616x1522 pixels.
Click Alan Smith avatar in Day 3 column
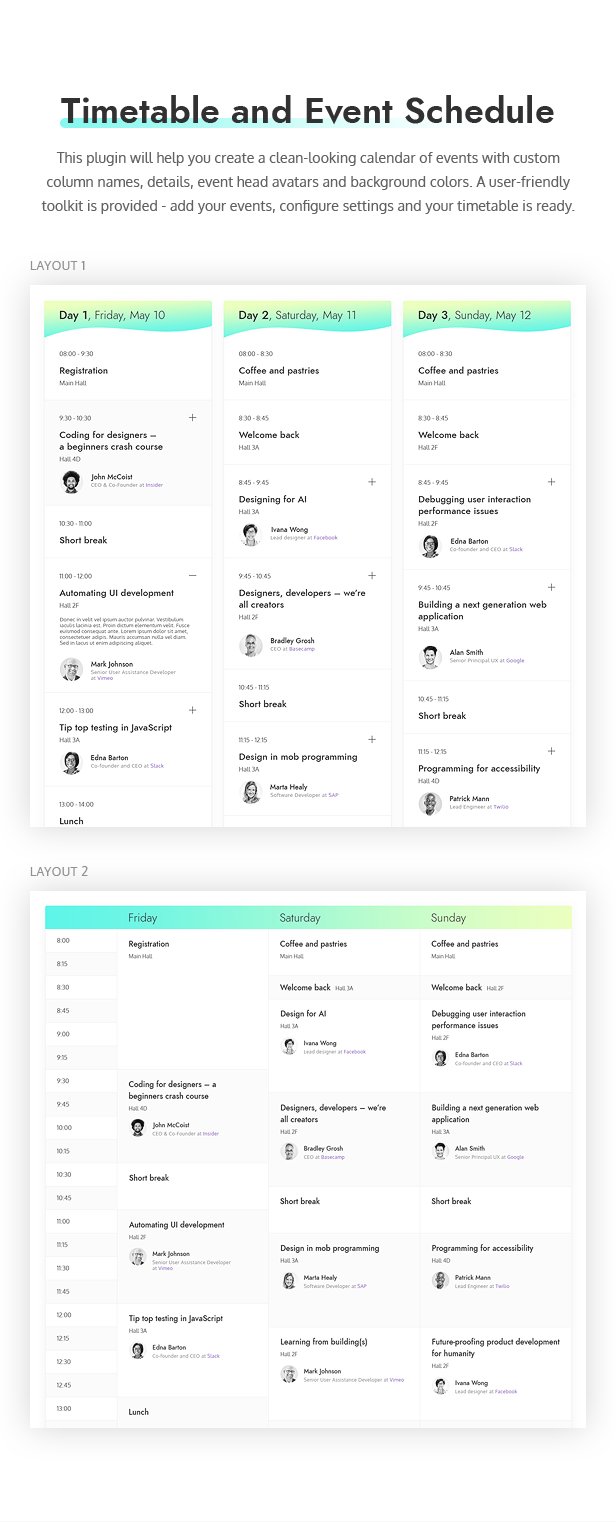430,657
